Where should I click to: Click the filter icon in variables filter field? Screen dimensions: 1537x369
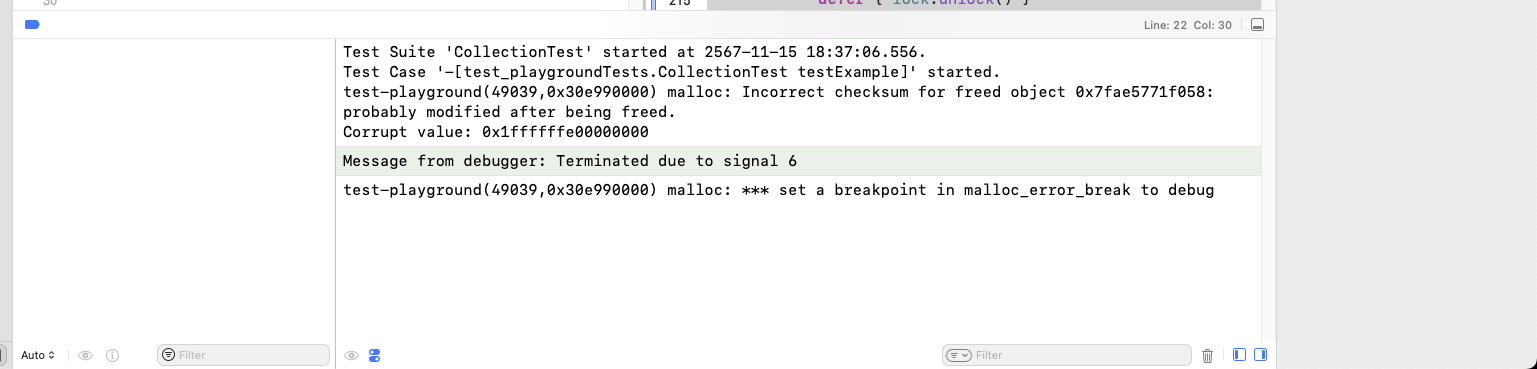[169, 355]
